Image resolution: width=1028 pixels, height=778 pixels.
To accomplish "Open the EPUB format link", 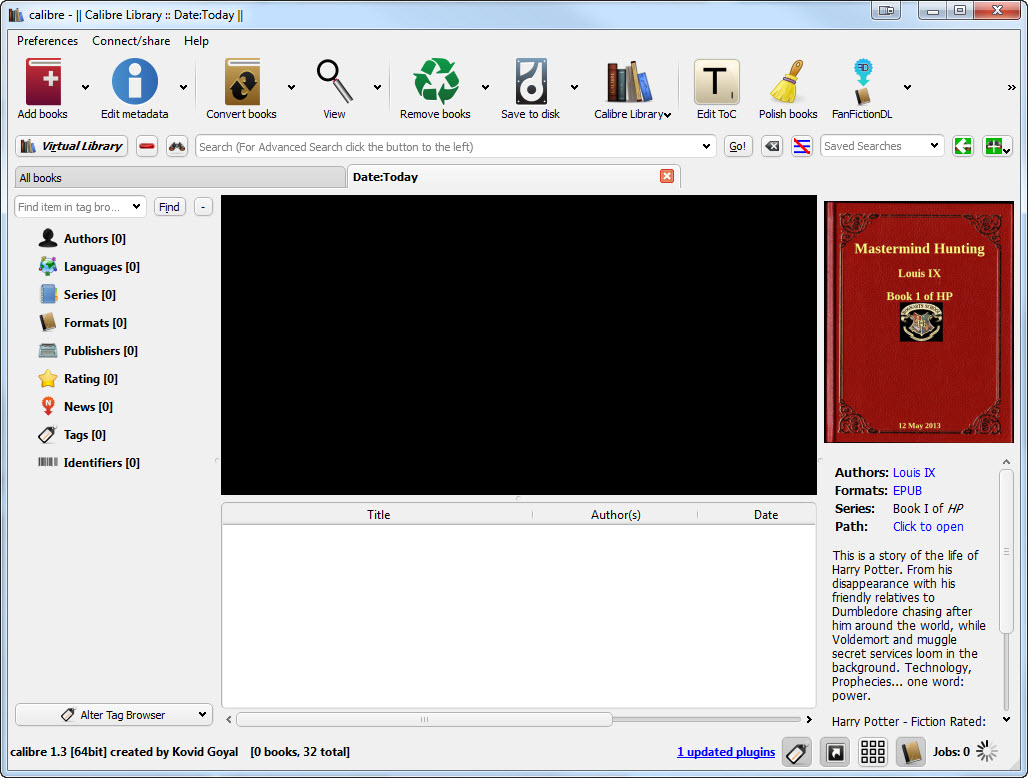I will (907, 490).
